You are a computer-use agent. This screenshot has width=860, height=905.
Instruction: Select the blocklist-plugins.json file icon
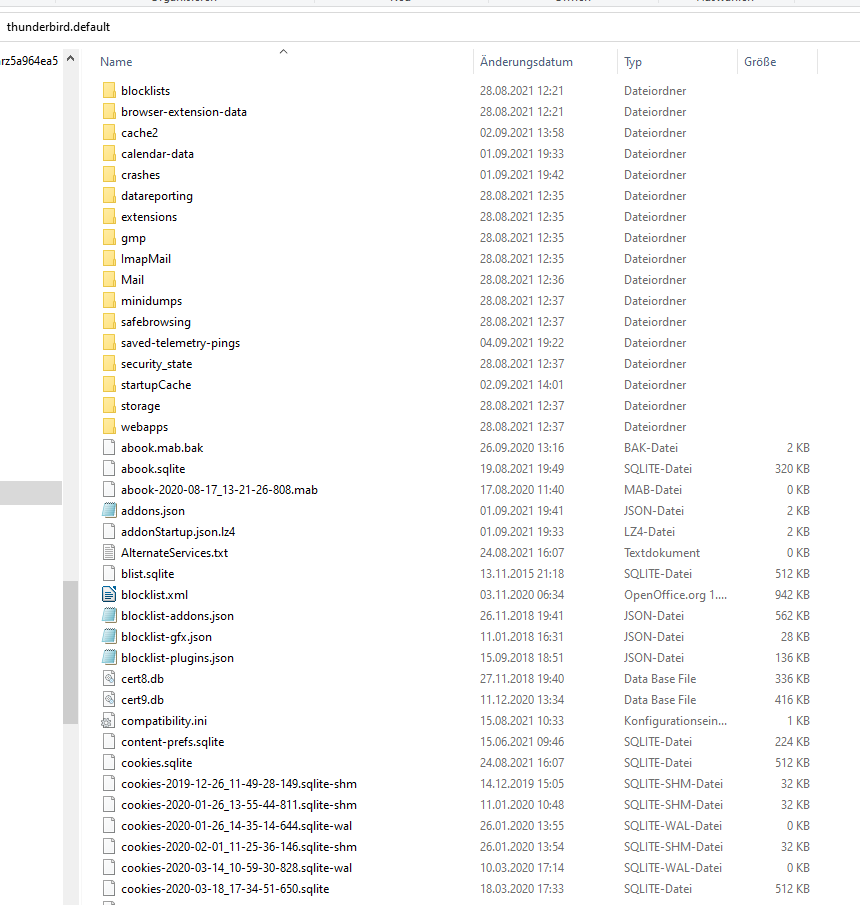click(x=109, y=657)
